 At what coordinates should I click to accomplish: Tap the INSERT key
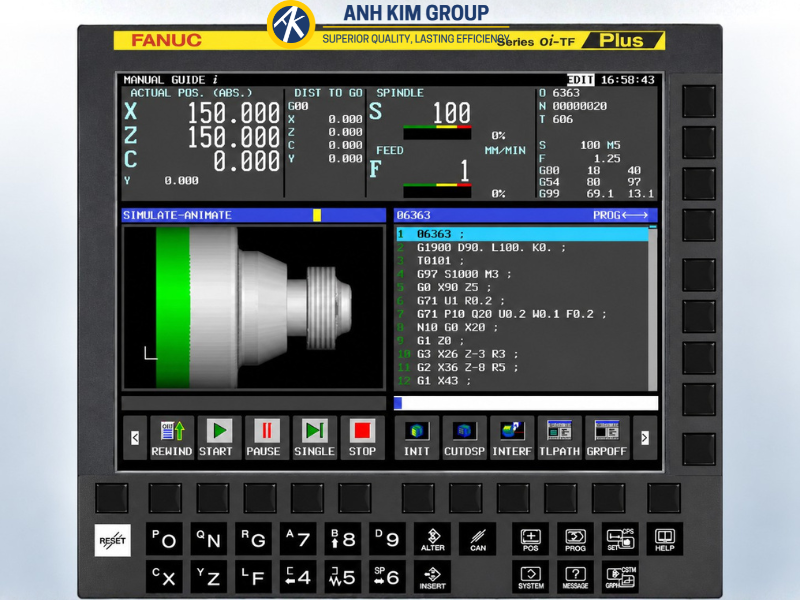coord(432,577)
